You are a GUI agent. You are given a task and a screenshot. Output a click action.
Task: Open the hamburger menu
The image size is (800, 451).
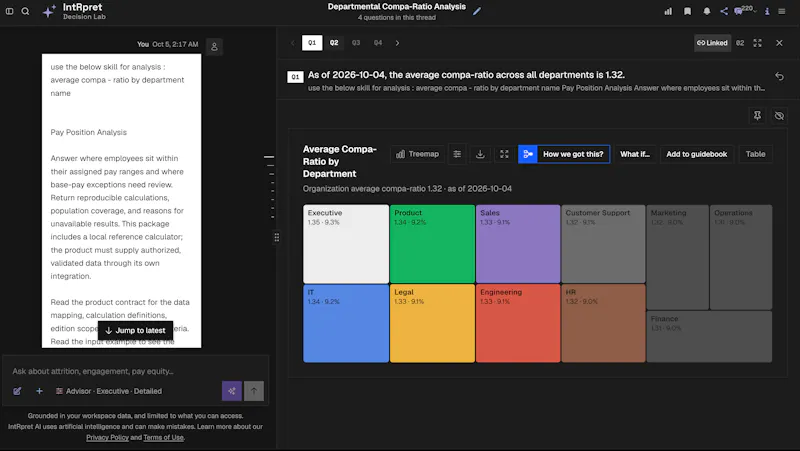click(781, 11)
